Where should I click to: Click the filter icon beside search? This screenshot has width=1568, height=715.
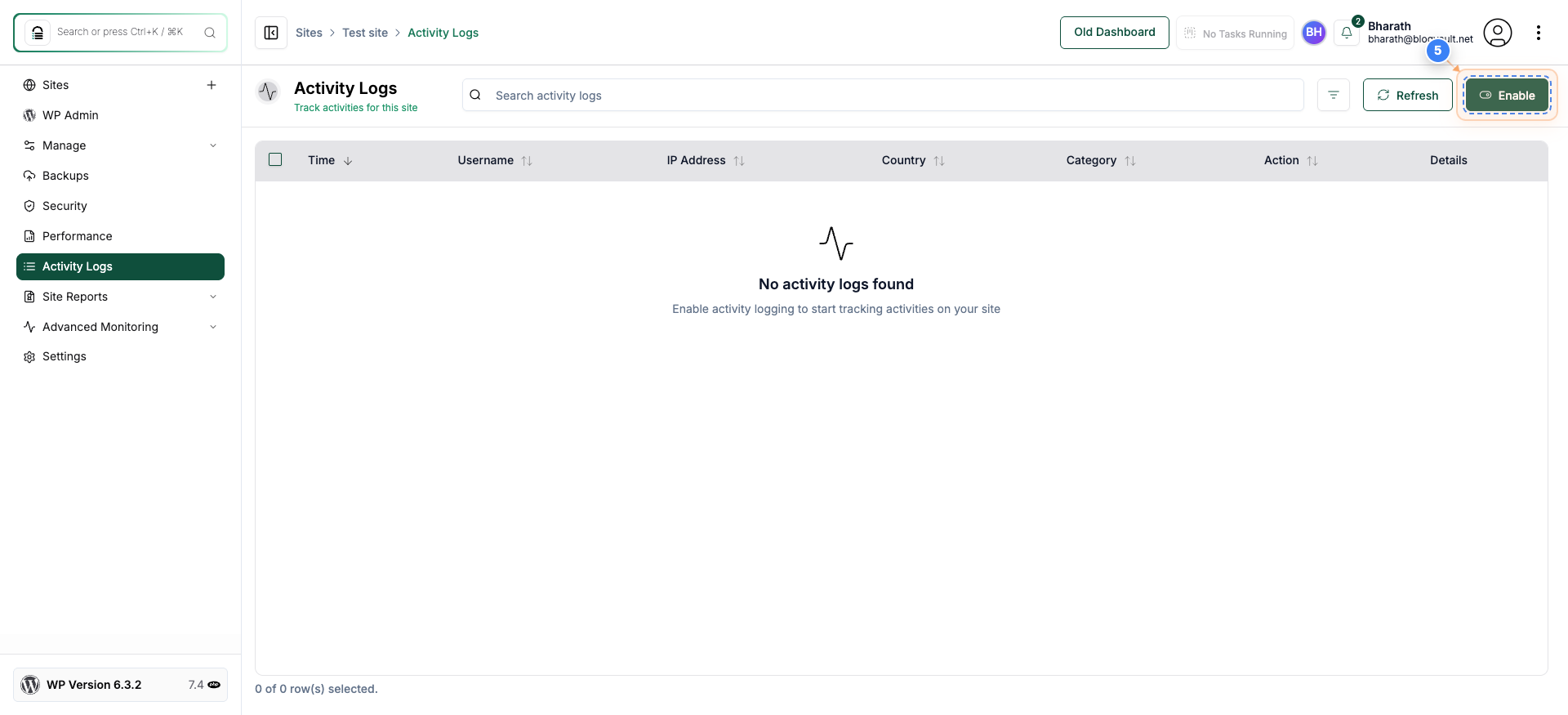pos(1333,96)
